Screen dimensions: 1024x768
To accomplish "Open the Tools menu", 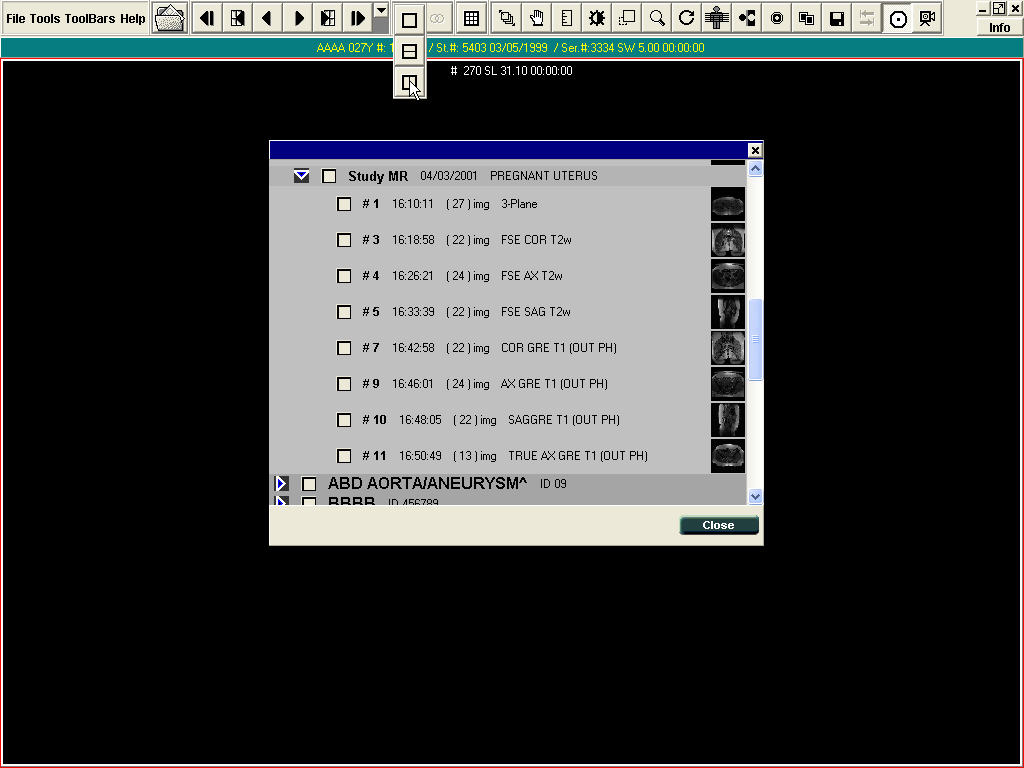I will (x=45, y=19).
